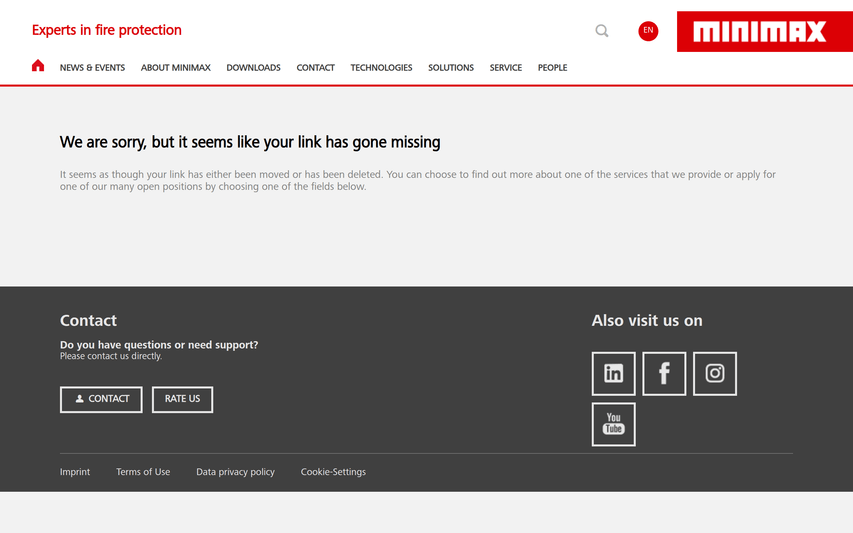This screenshot has width=853, height=533.
Task: Visit the Facebook page icon
Action: (664, 374)
